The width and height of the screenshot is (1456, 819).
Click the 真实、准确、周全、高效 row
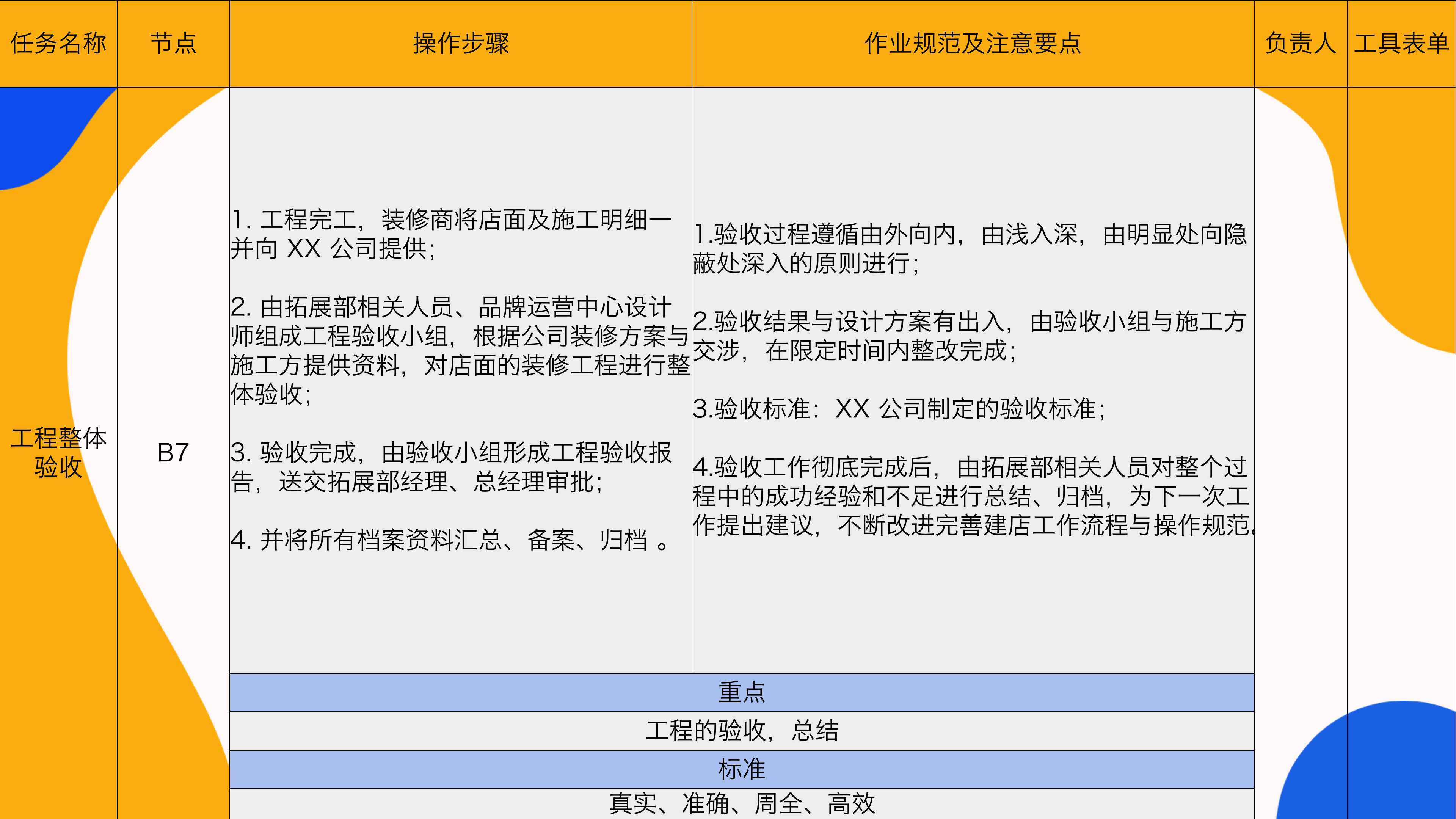[x=742, y=804]
